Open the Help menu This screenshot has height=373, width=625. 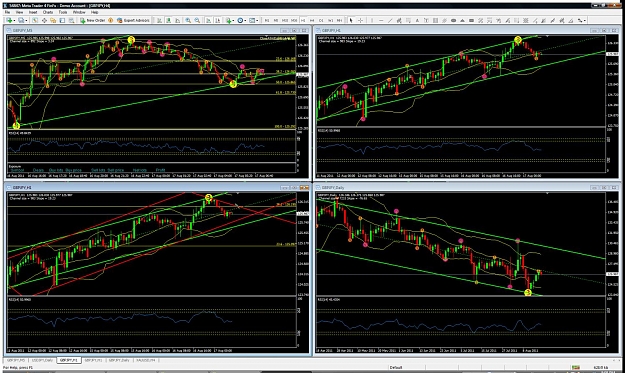94,12
